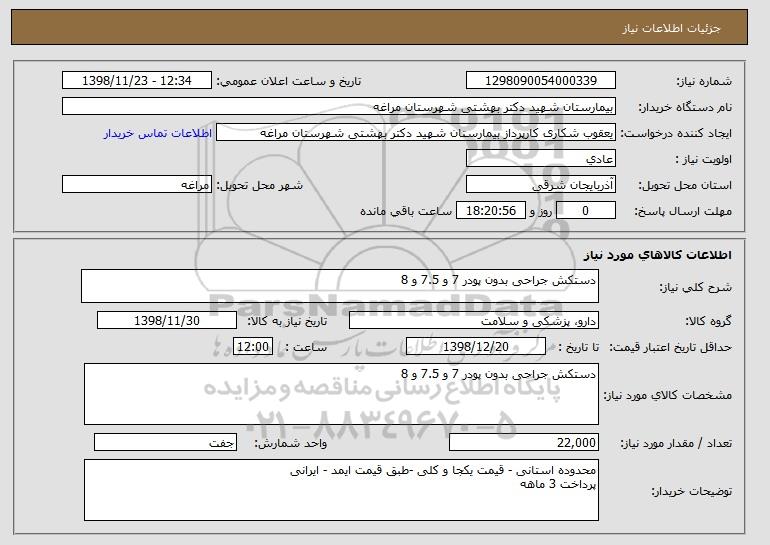Click the text ساعت باقی مانده
This screenshot has height=545, width=770.
(406, 212)
